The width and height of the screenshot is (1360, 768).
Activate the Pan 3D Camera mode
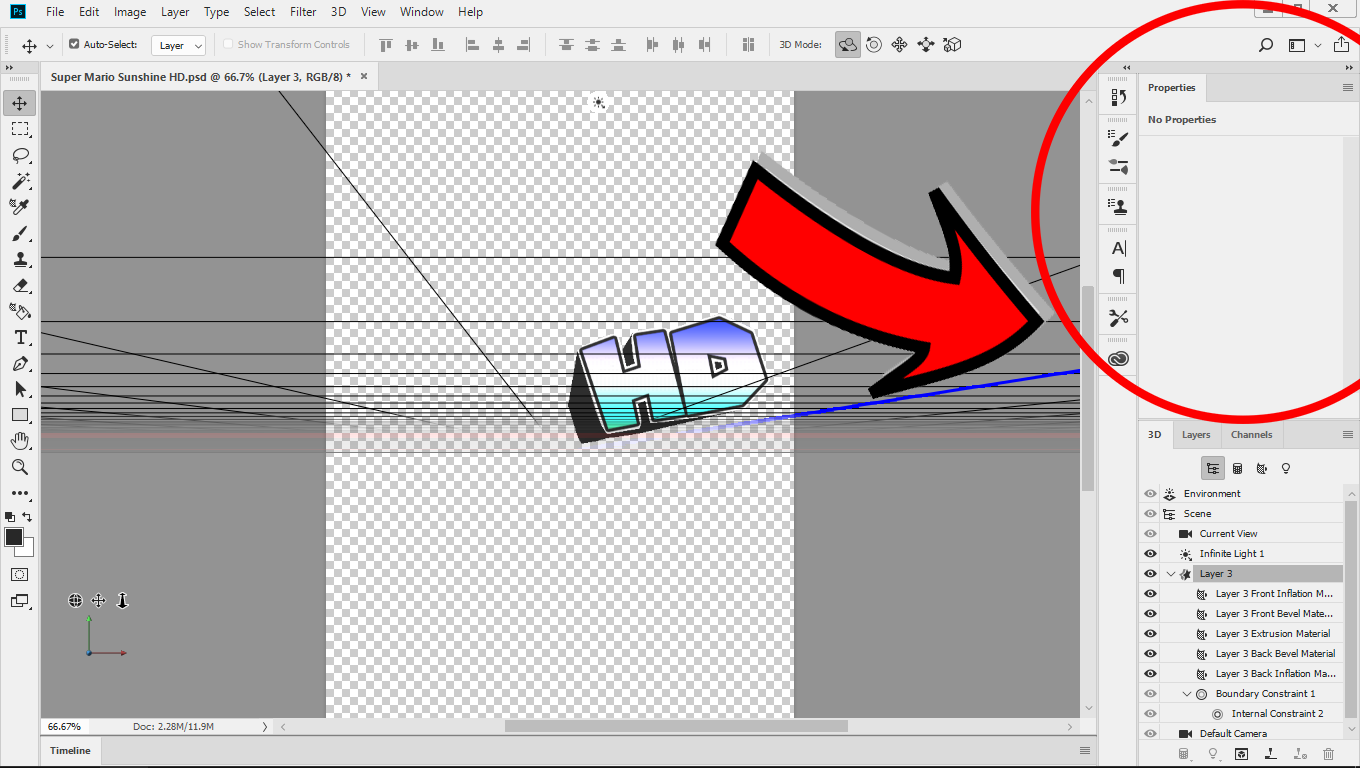(x=900, y=45)
